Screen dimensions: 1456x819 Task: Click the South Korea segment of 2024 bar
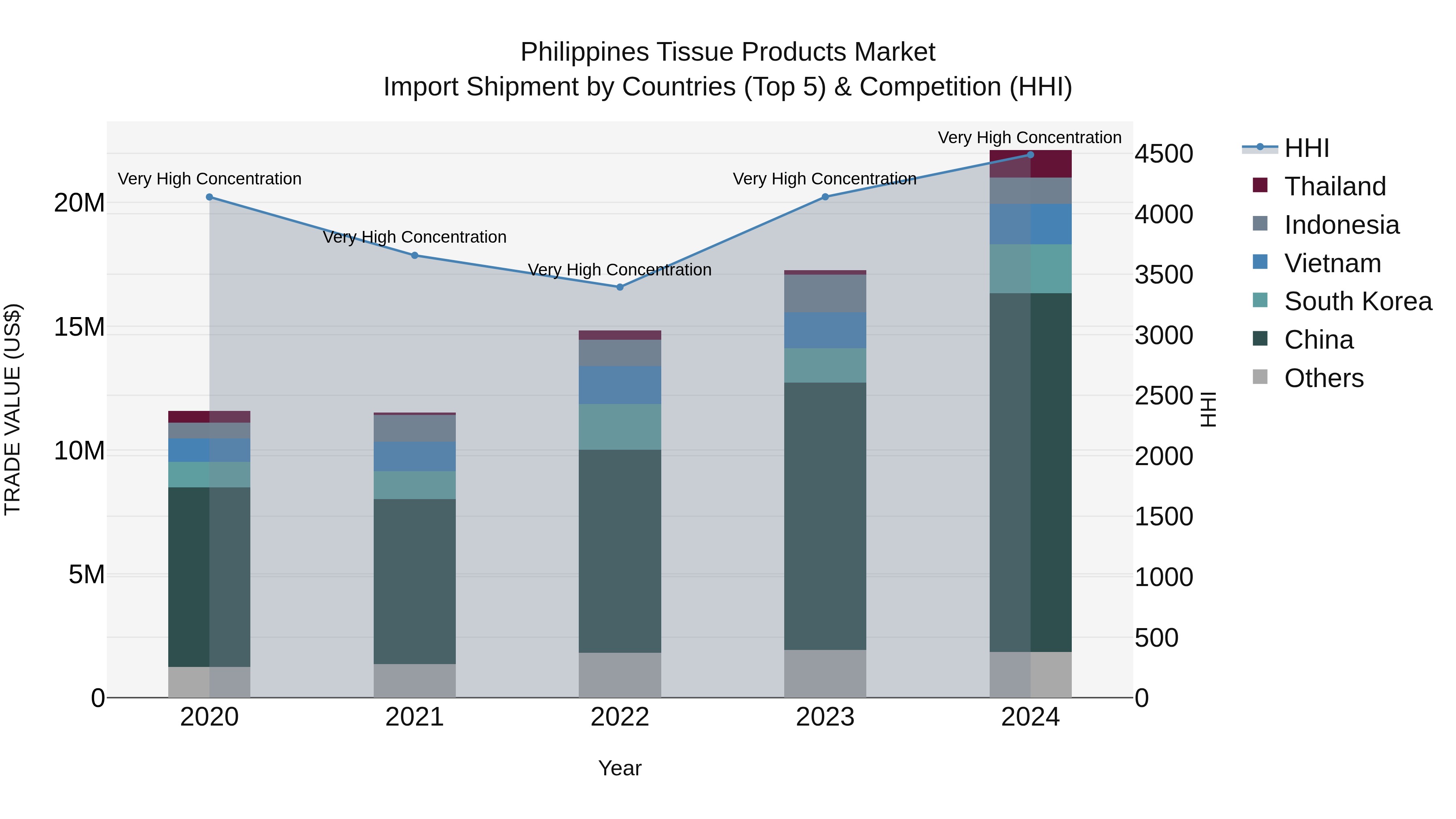tap(1031, 269)
